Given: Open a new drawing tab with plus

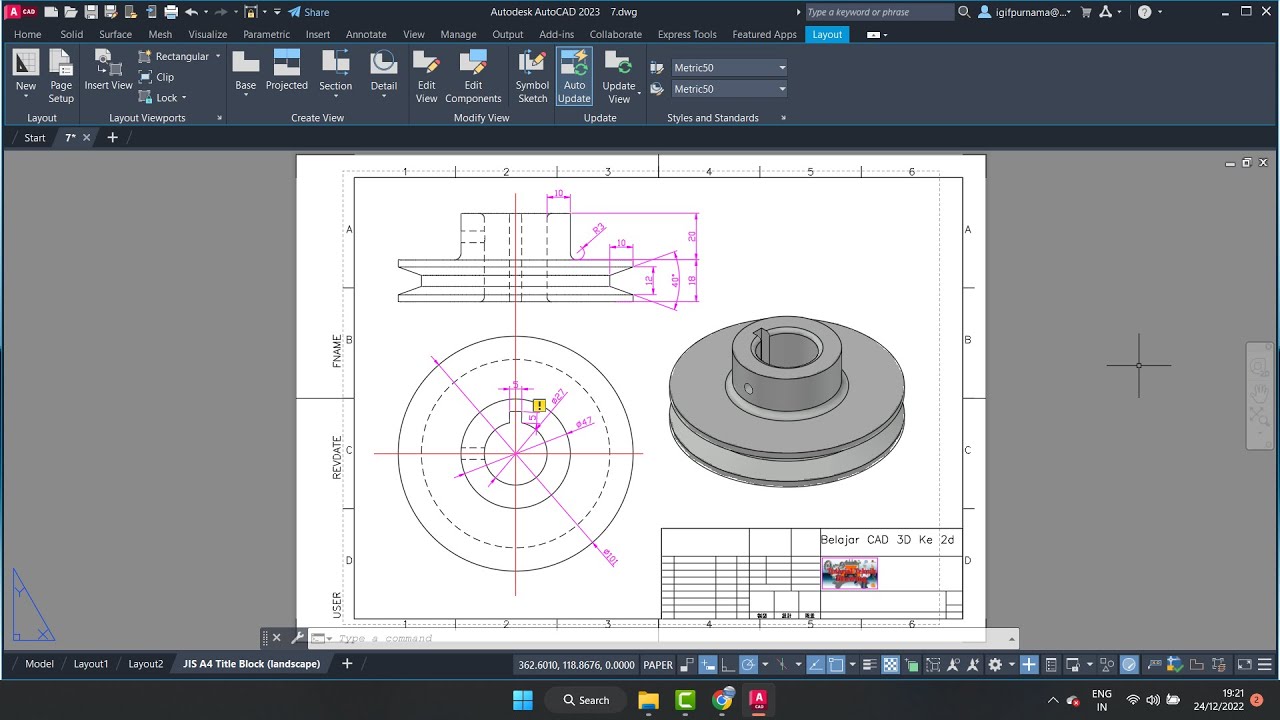Looking at the screenshot, I should click(113, 138).
